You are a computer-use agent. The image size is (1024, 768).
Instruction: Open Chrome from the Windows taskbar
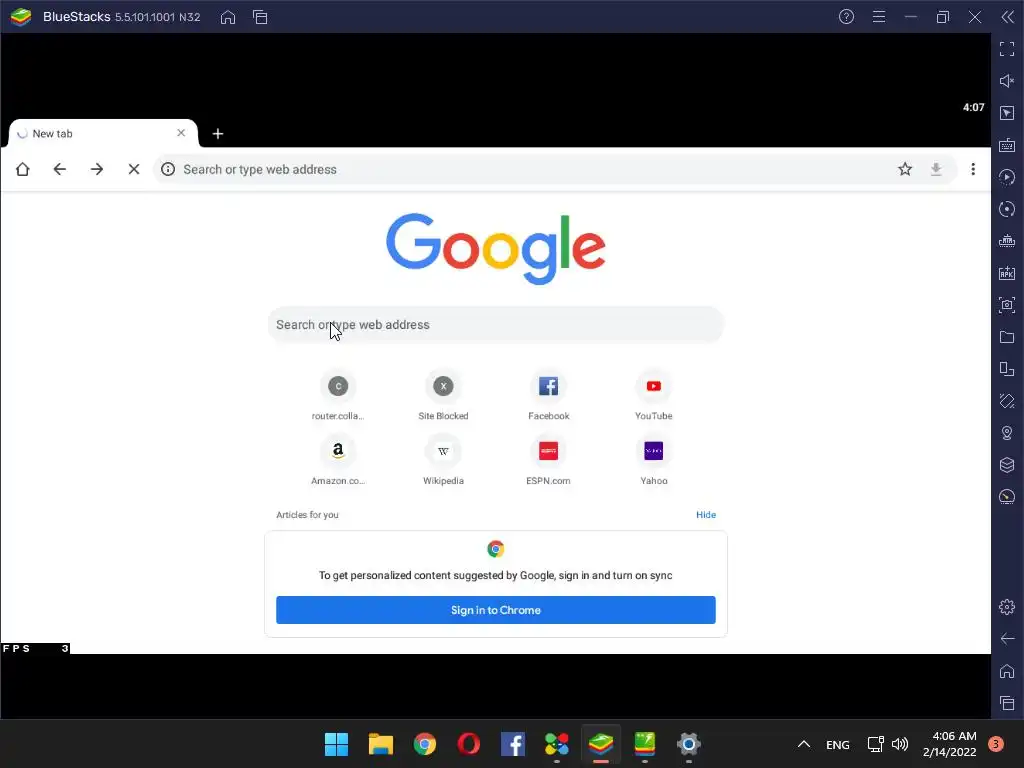(424, 744)
